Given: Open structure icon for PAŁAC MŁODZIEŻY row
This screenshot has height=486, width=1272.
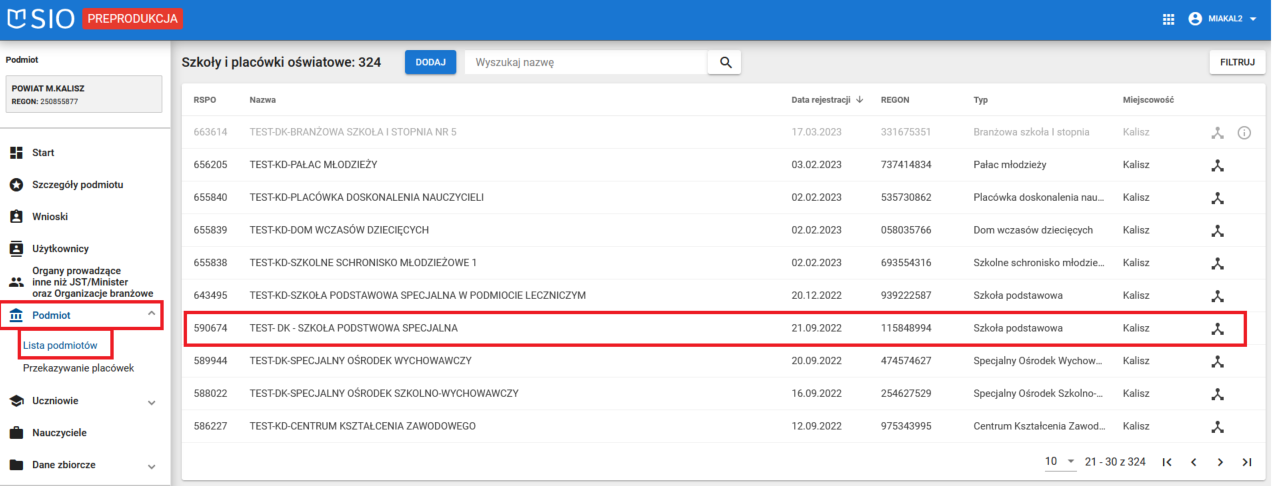Looking at the screenshot, I should pyautogui.click(x=1217, y=165).
